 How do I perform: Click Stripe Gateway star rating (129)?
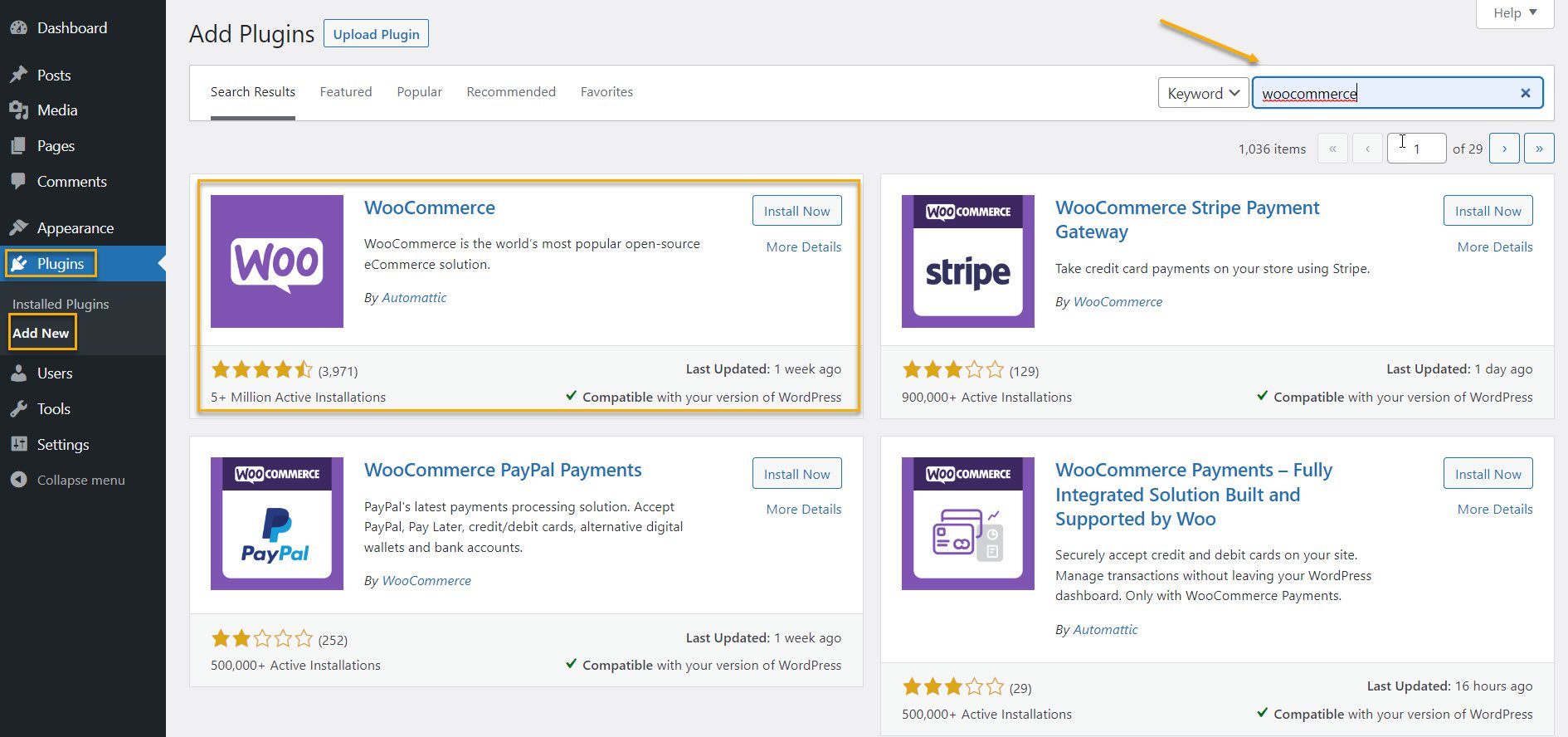953,369
